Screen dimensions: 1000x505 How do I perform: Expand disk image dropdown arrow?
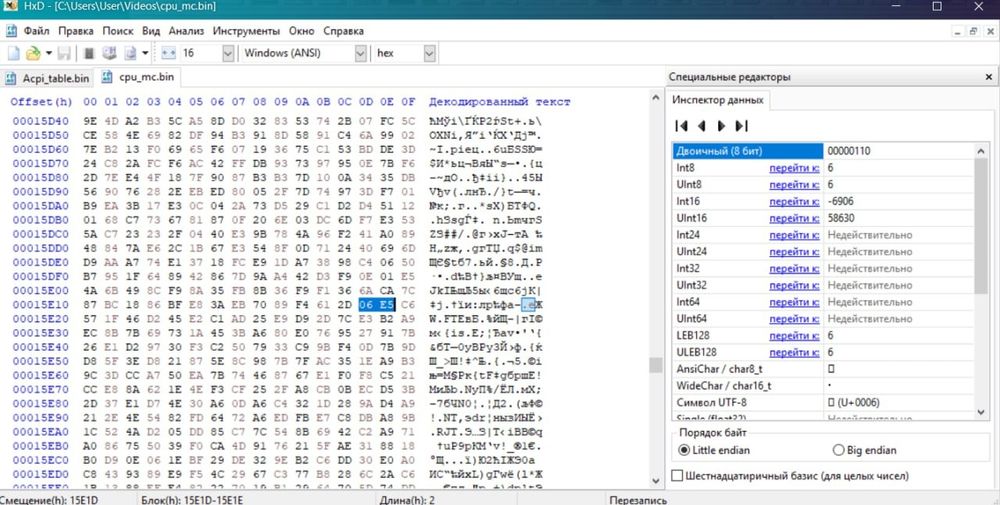click(145, 54)
